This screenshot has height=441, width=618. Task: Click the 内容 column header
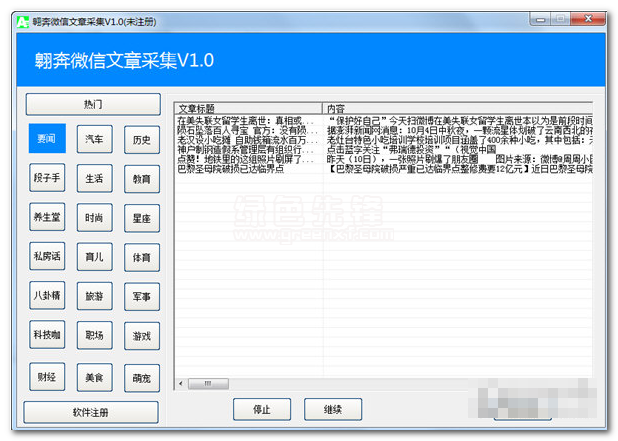(457, 108)
